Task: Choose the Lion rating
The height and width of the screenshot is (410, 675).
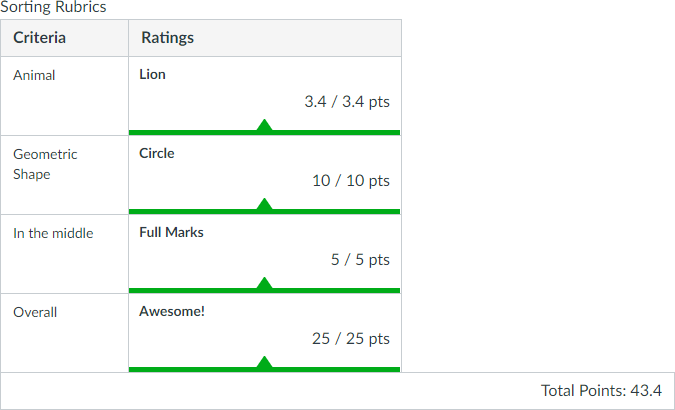Action: coord(153,74)
